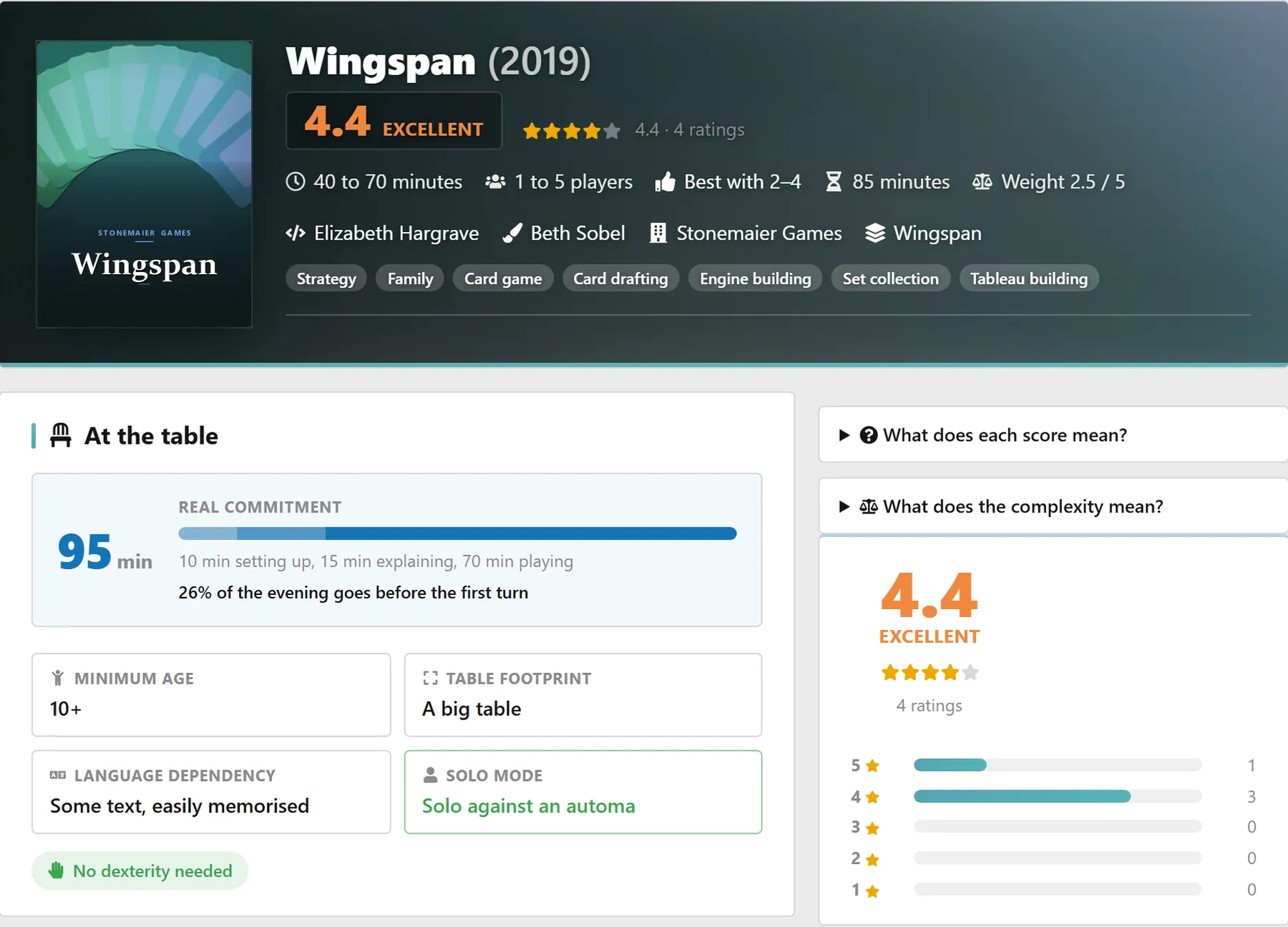Click the header star rating row
This screenshot has width=1288, height=927.
tap(571, 130)
